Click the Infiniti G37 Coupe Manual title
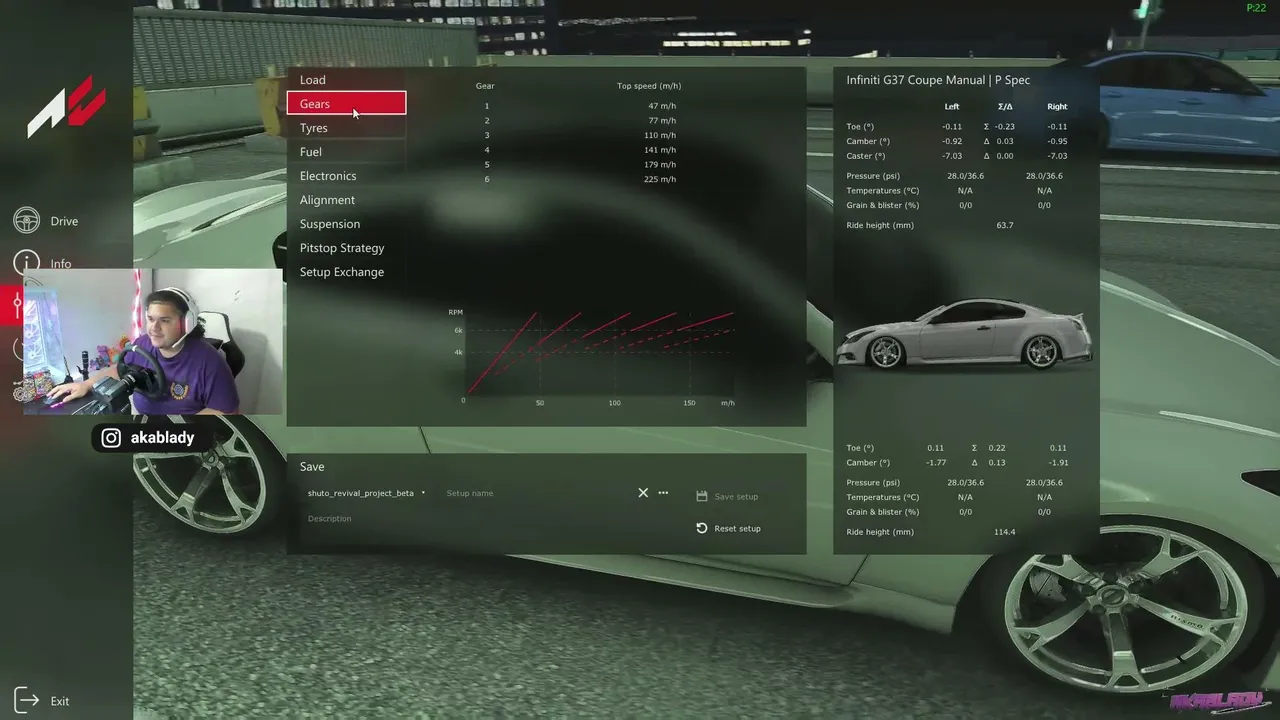1280x720 pixels. [x=938, y=80]
